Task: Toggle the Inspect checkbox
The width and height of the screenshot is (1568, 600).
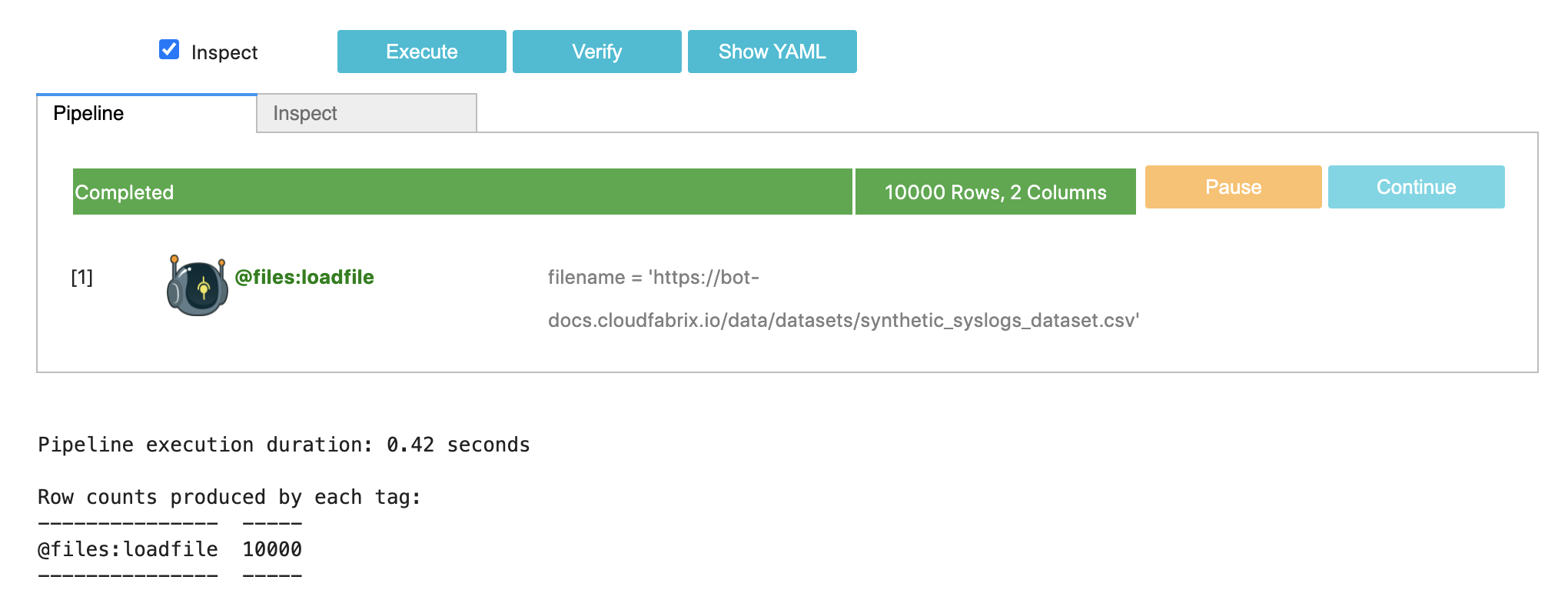Action: 169,50
